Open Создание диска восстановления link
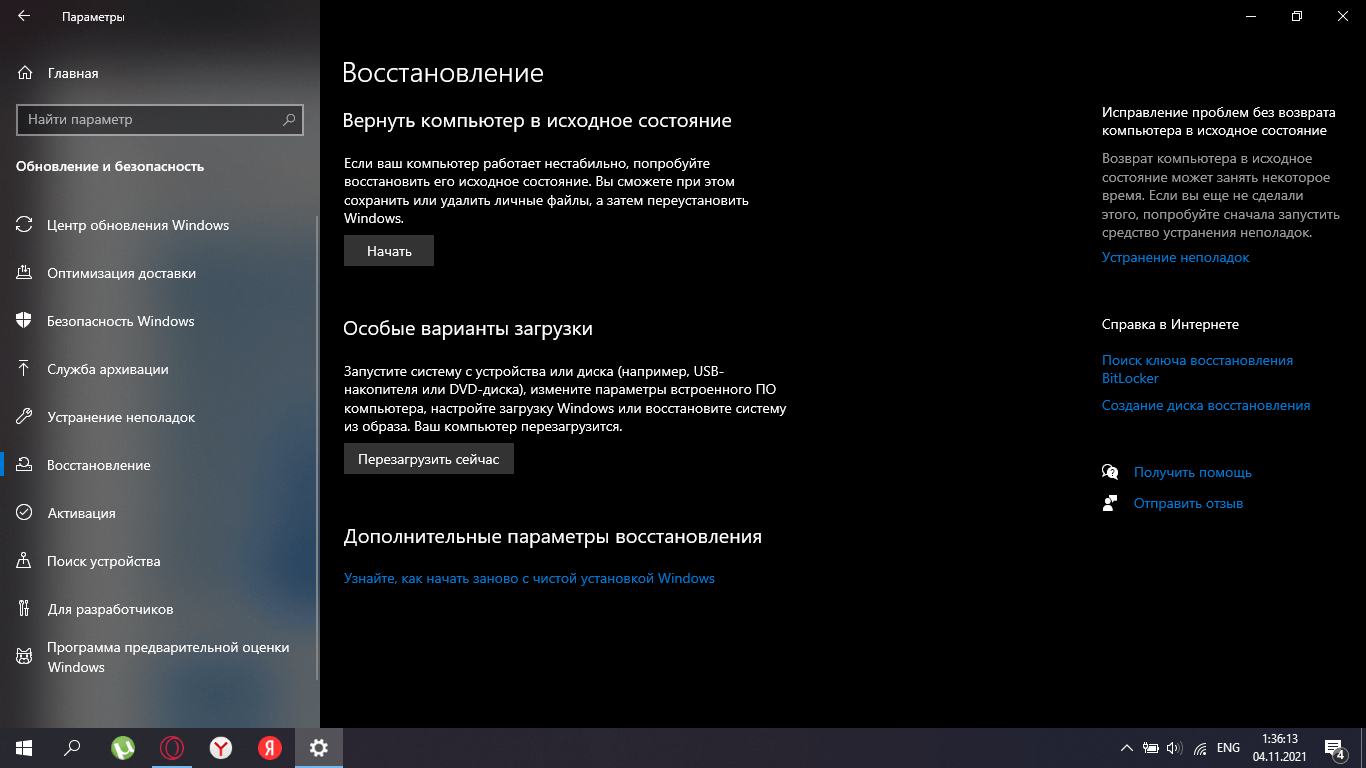This screenshot has width=1366, height=768. (1206, 405)
